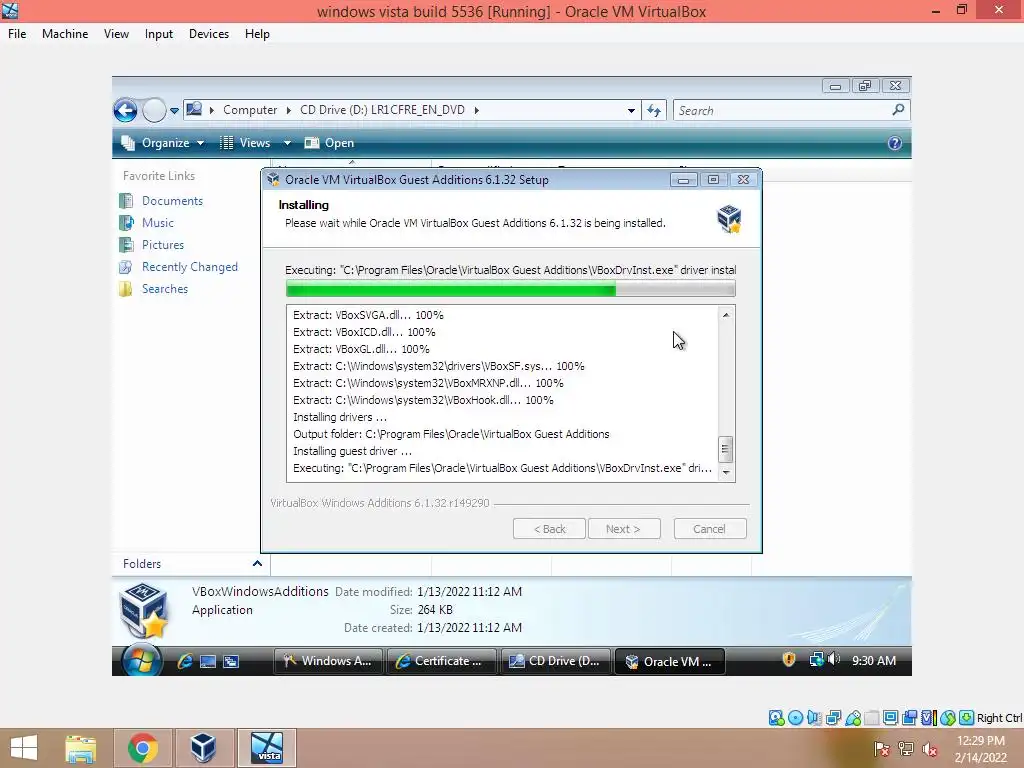Viewport: 1024px width, 768px height.
Task: Click the VirtualBox audio indicator icon
Action: 814,718
